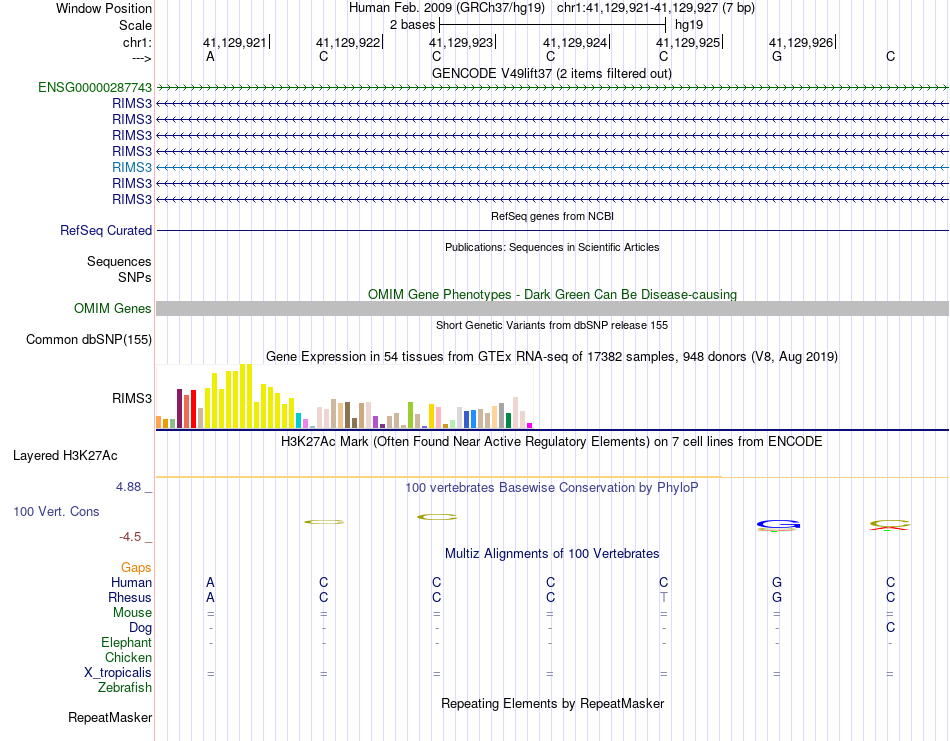Click 'Repeating Elements by RepeatMasker' title
The image size is (950, 741).
tap(553, 703)
